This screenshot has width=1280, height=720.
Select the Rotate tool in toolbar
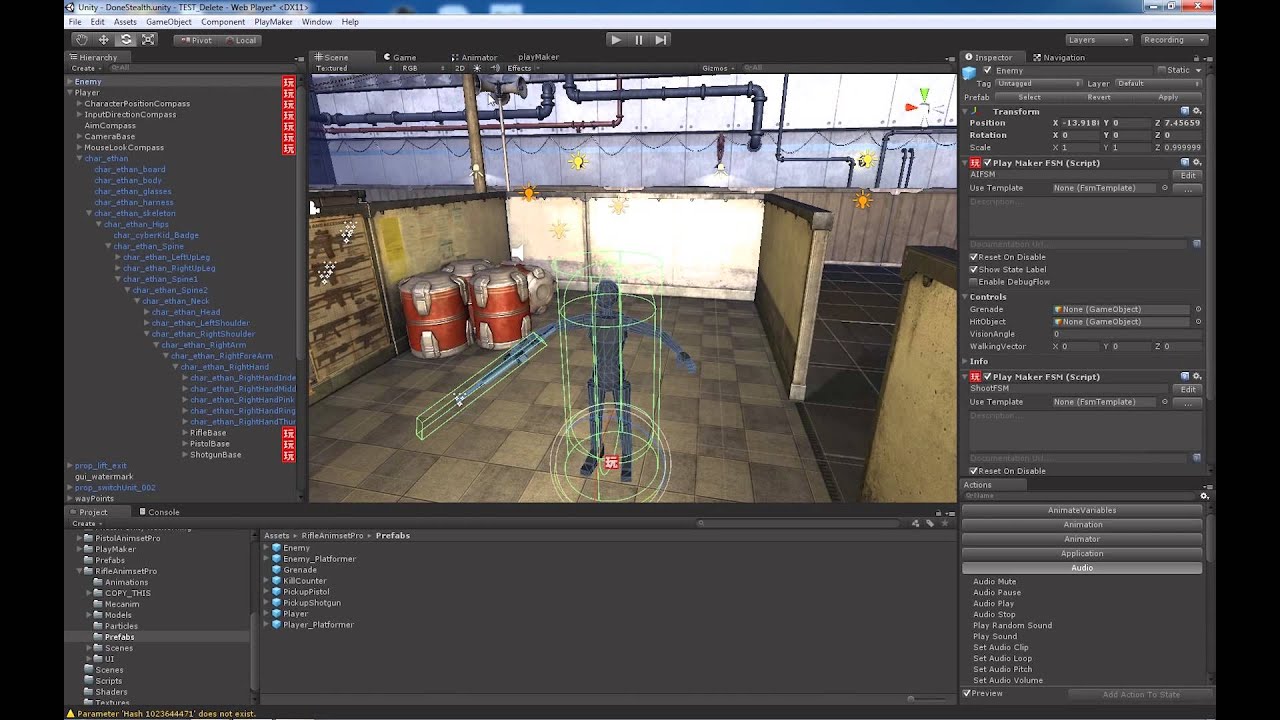[126, 40]
